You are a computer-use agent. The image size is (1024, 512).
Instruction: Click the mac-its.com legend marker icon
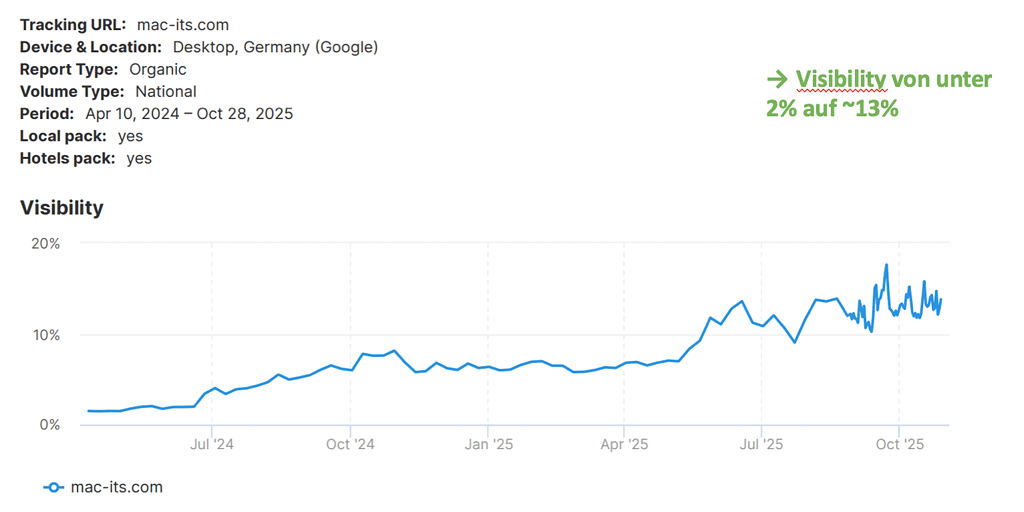[53, 487]
